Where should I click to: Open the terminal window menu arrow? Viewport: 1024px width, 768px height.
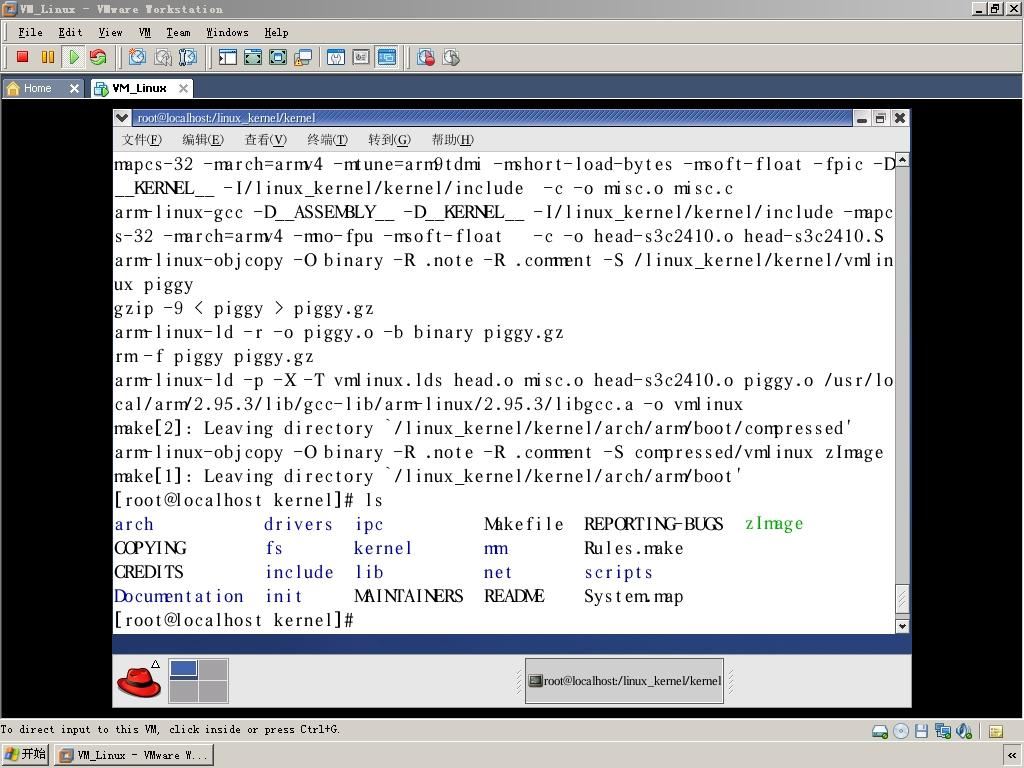click(121, 118)
